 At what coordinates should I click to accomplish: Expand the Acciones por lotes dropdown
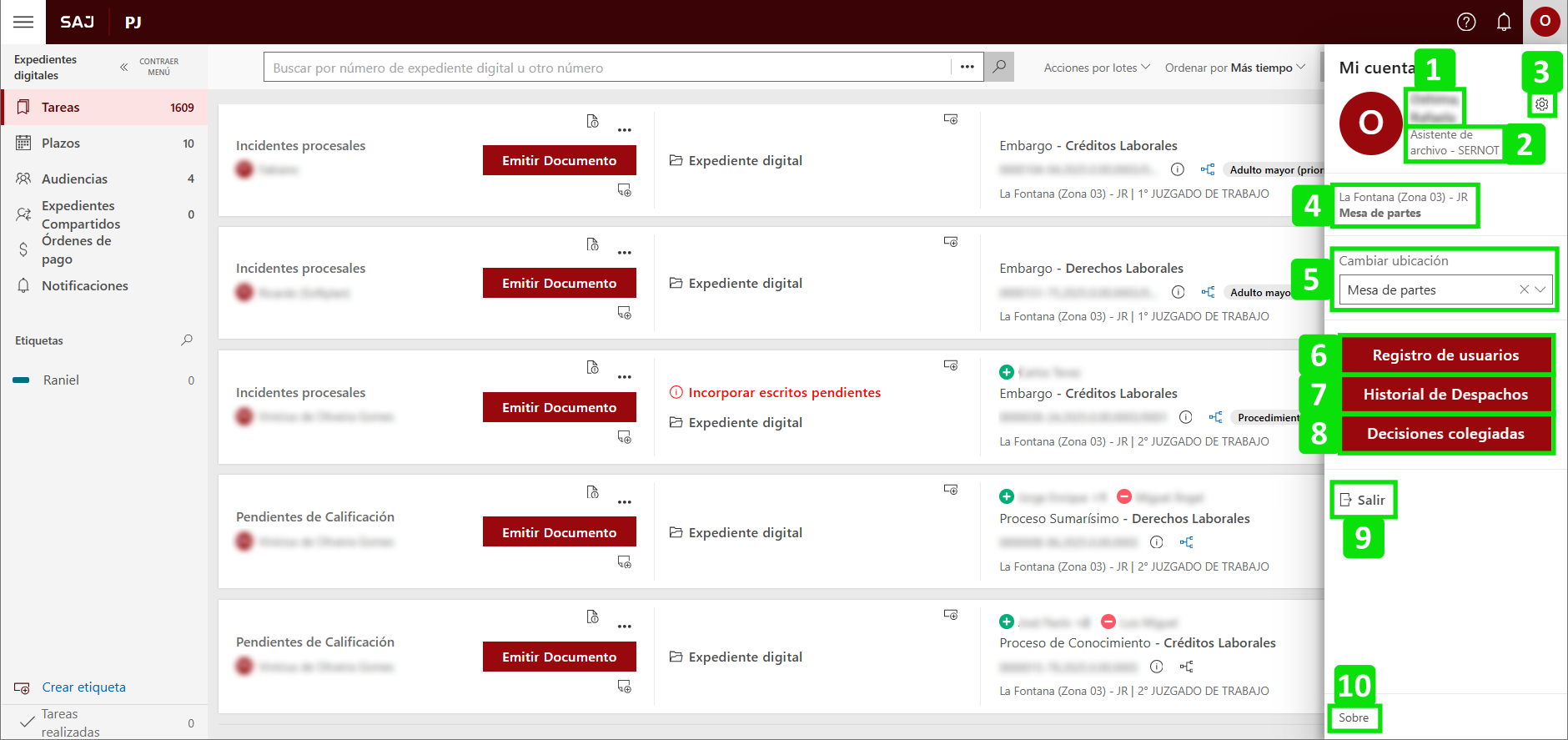coord(1097,68)
